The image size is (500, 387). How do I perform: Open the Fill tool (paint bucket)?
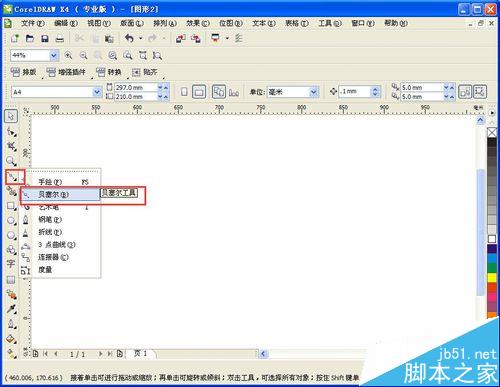11,339
